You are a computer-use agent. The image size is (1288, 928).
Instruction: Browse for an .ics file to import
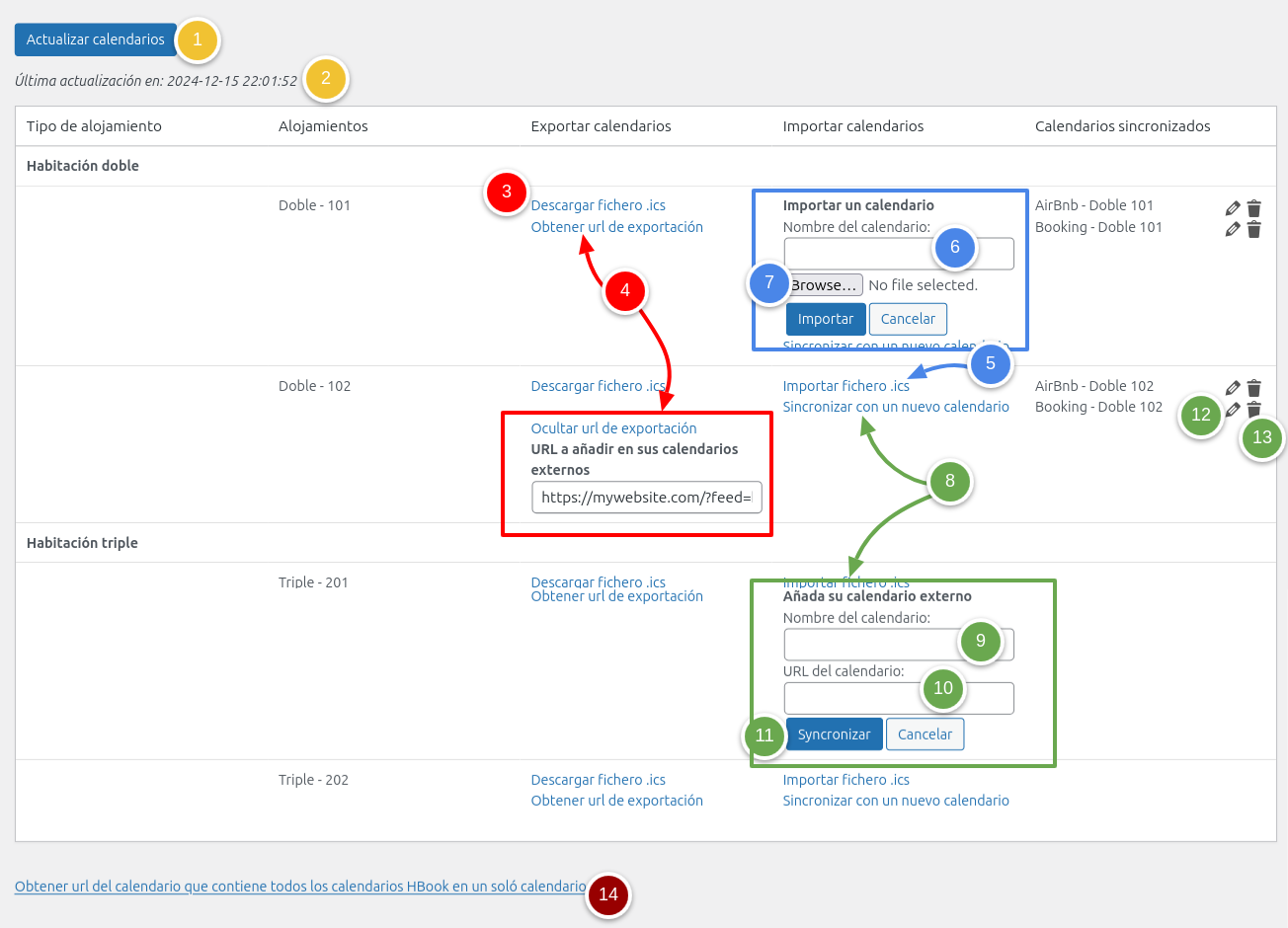coord(826,285)
